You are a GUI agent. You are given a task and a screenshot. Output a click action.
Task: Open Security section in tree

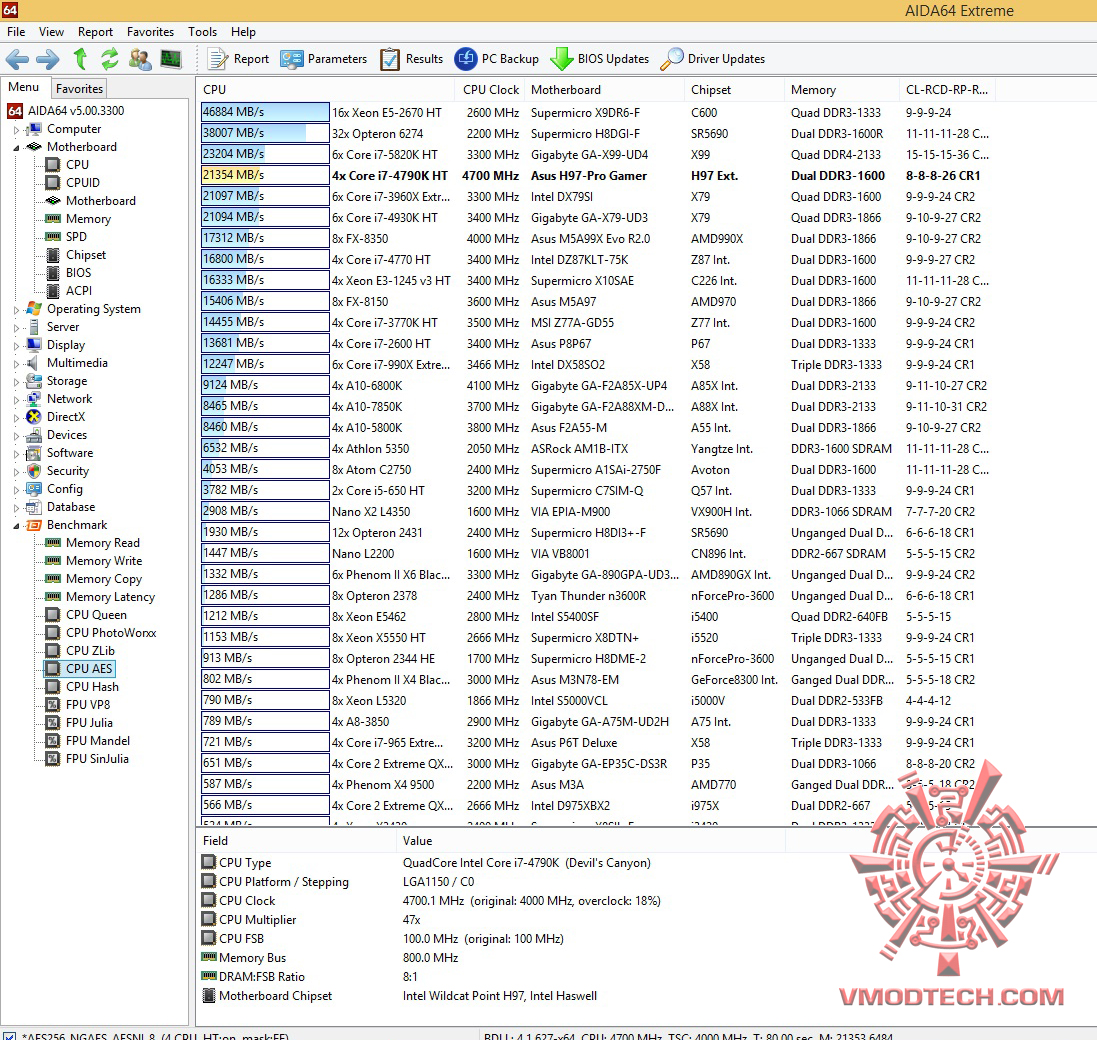pos(57,471)
